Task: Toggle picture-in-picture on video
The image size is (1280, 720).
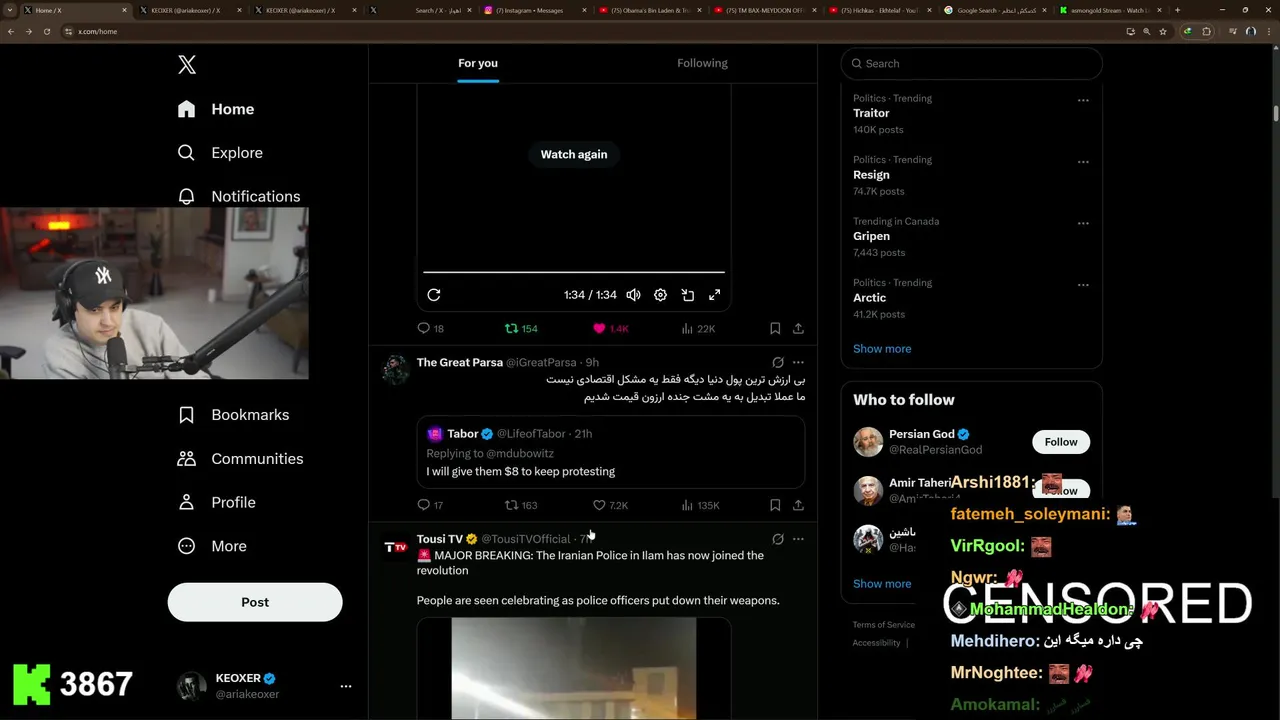Action: [688, 295]
